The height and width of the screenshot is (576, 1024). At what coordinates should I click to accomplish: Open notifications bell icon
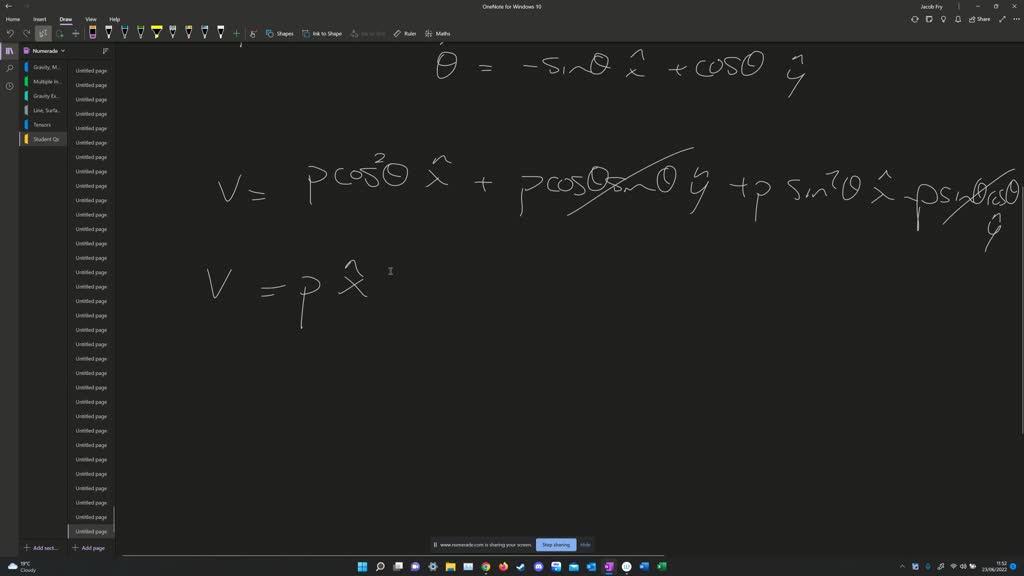[x=957, y=19]
